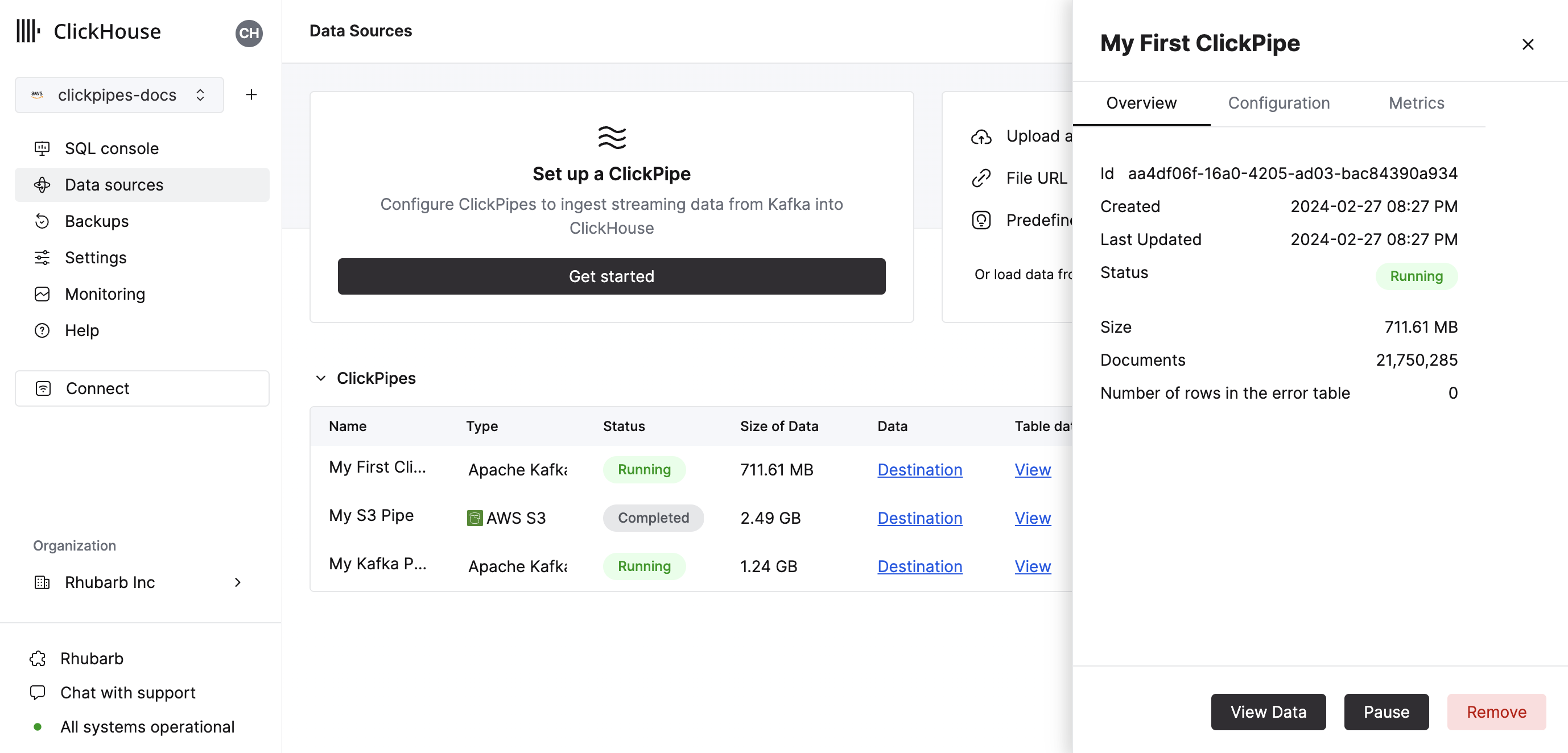
Task: Click the Running status badge on My First Cli...
Action: tap(644, 468)
